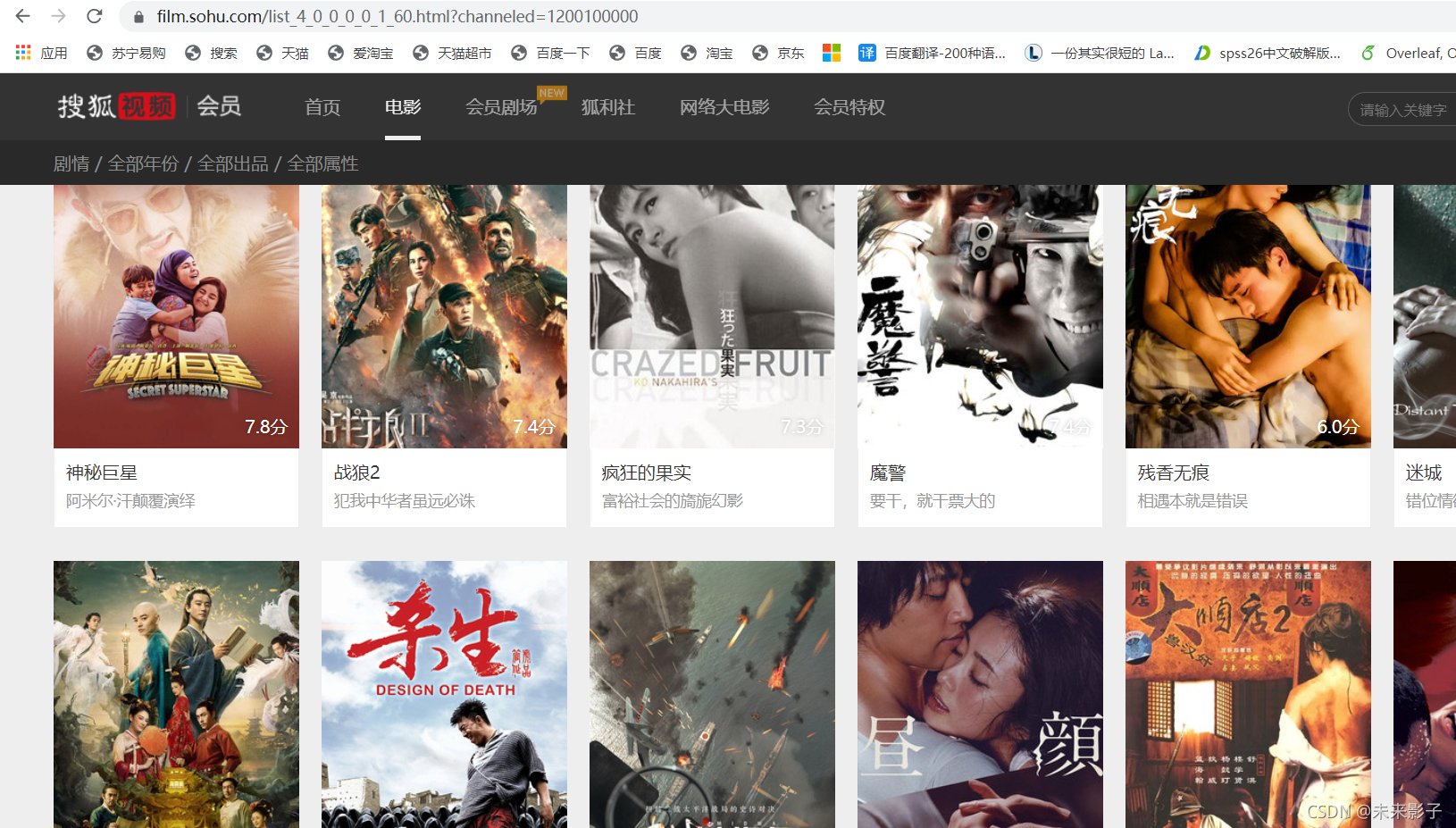1456x828 pixels.
Task: Open the 搜索 bookmark
Action: pos(211,53)
